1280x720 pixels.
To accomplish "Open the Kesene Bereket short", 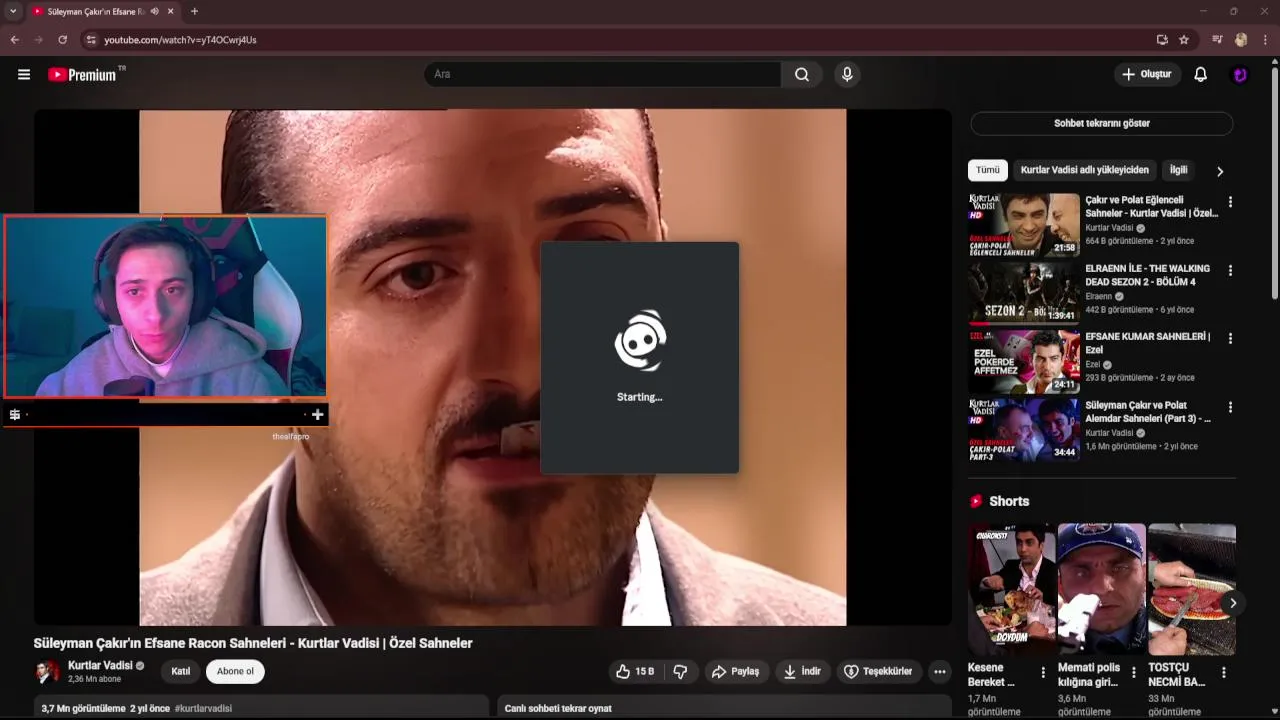I will pyautogui.click(x=1011, y=589).
